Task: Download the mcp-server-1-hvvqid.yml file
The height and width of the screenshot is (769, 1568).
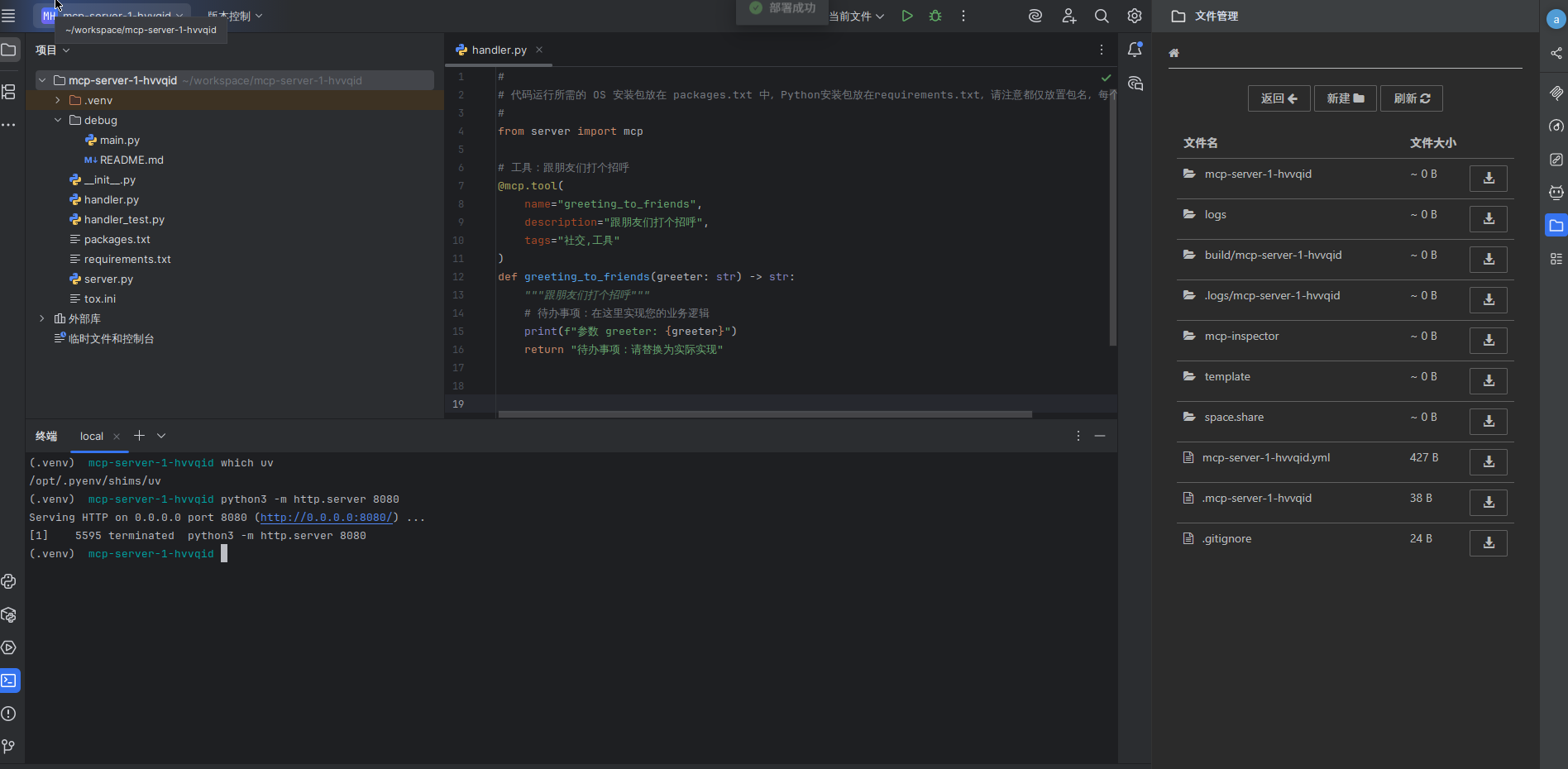Action: 1488,461
